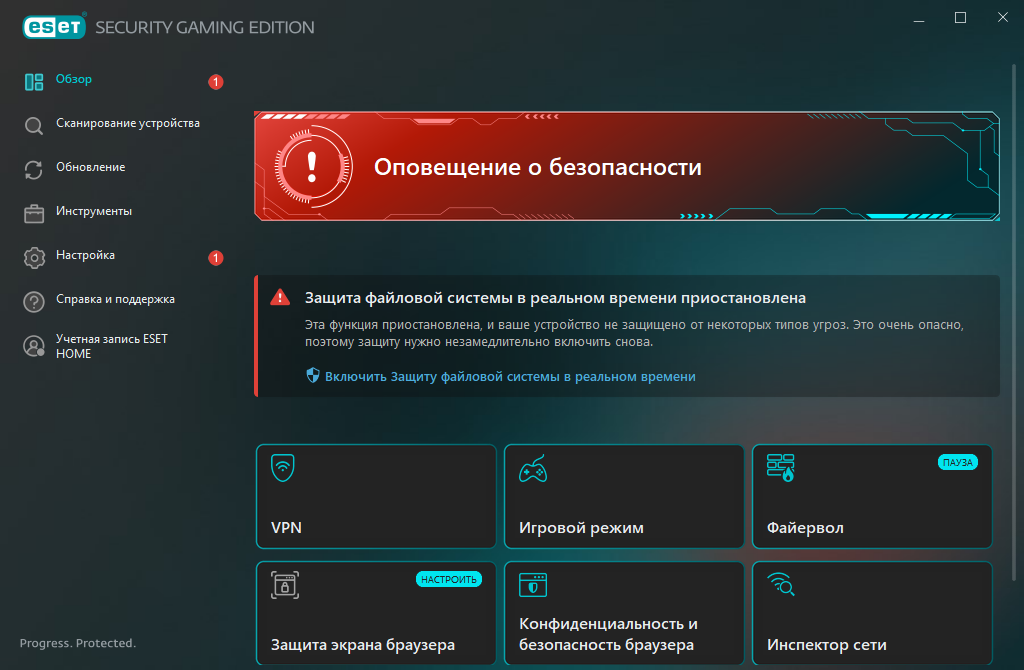Open the Обзор section
This screenshot has height=670, width=1024.
pos(73,79)
